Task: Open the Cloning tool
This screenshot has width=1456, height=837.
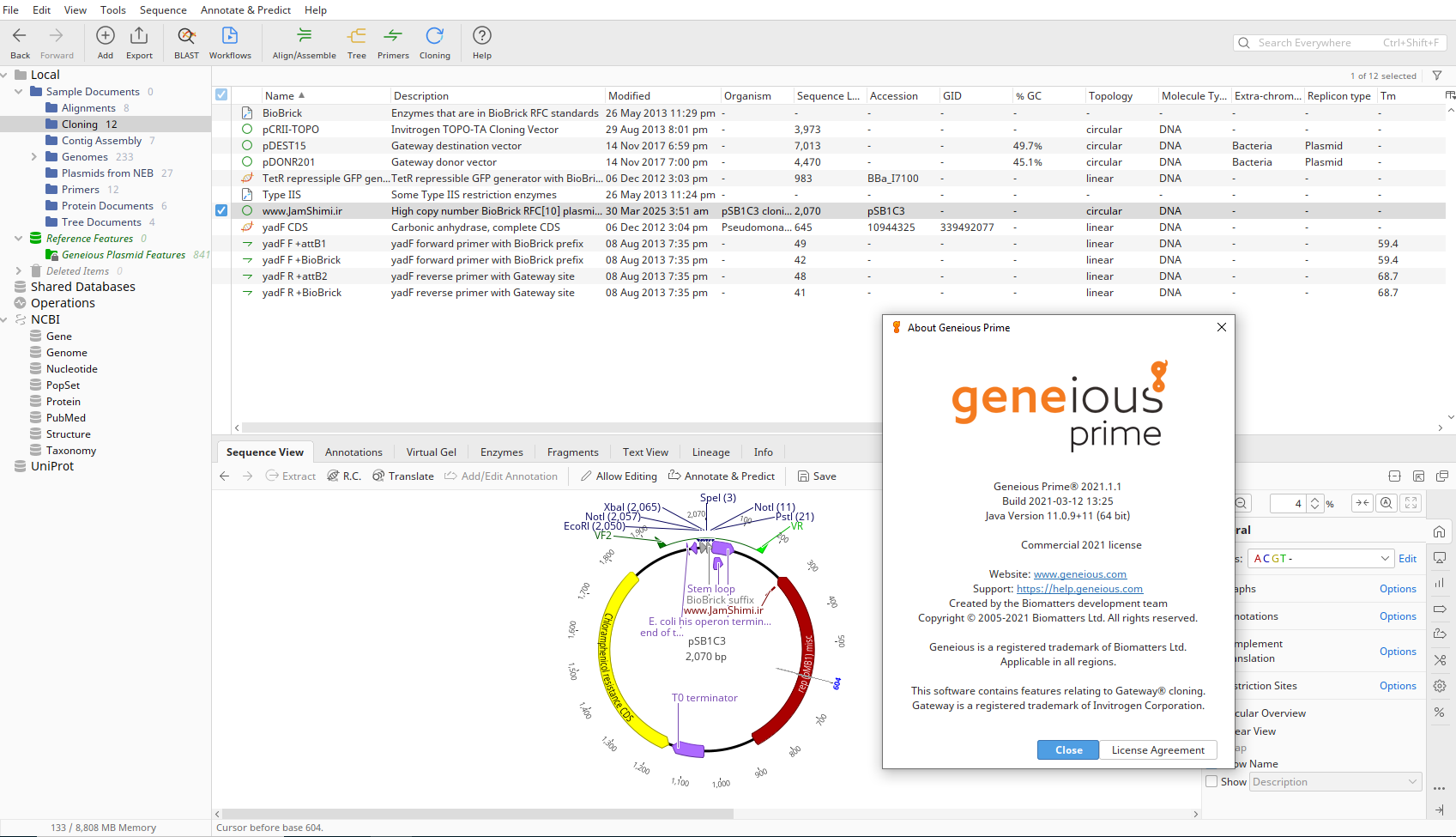Action: point(434,42)
